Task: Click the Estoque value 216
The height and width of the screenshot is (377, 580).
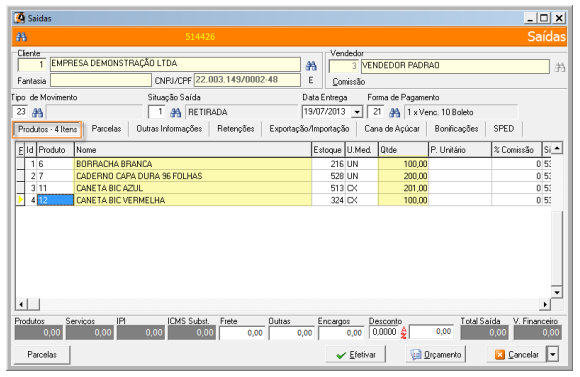Action: click(328, 164)
